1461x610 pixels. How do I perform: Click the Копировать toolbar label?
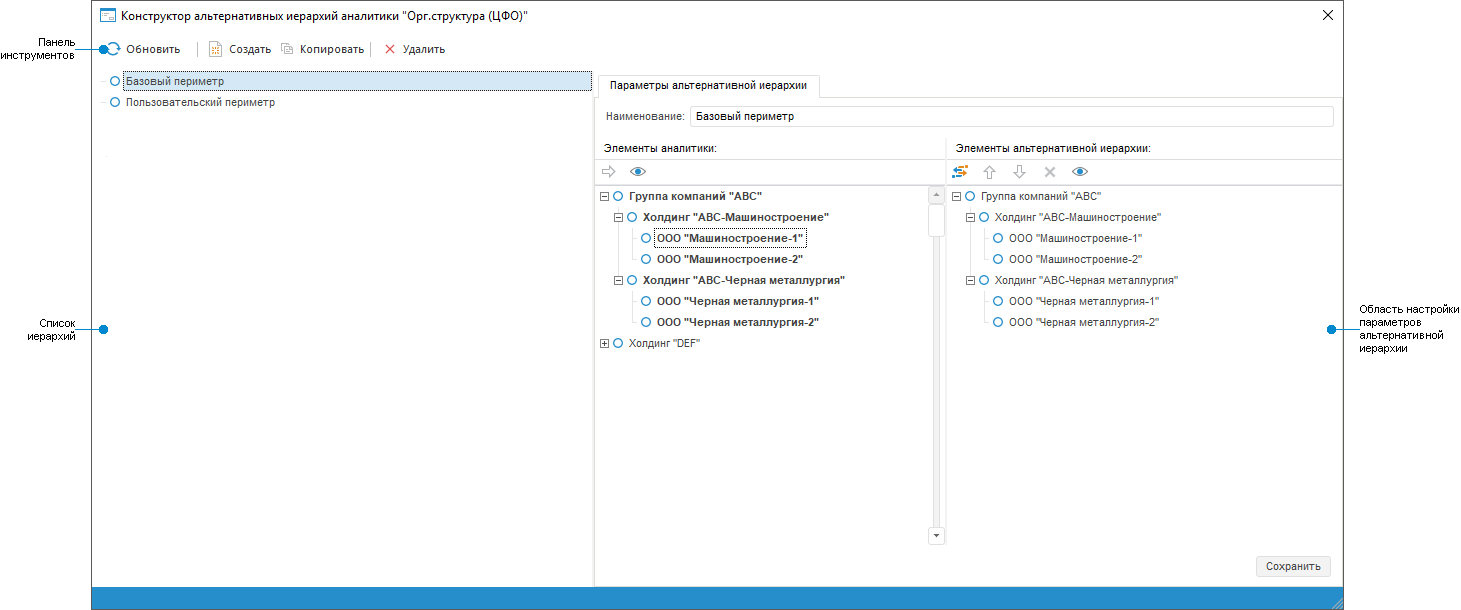[332, 49]
